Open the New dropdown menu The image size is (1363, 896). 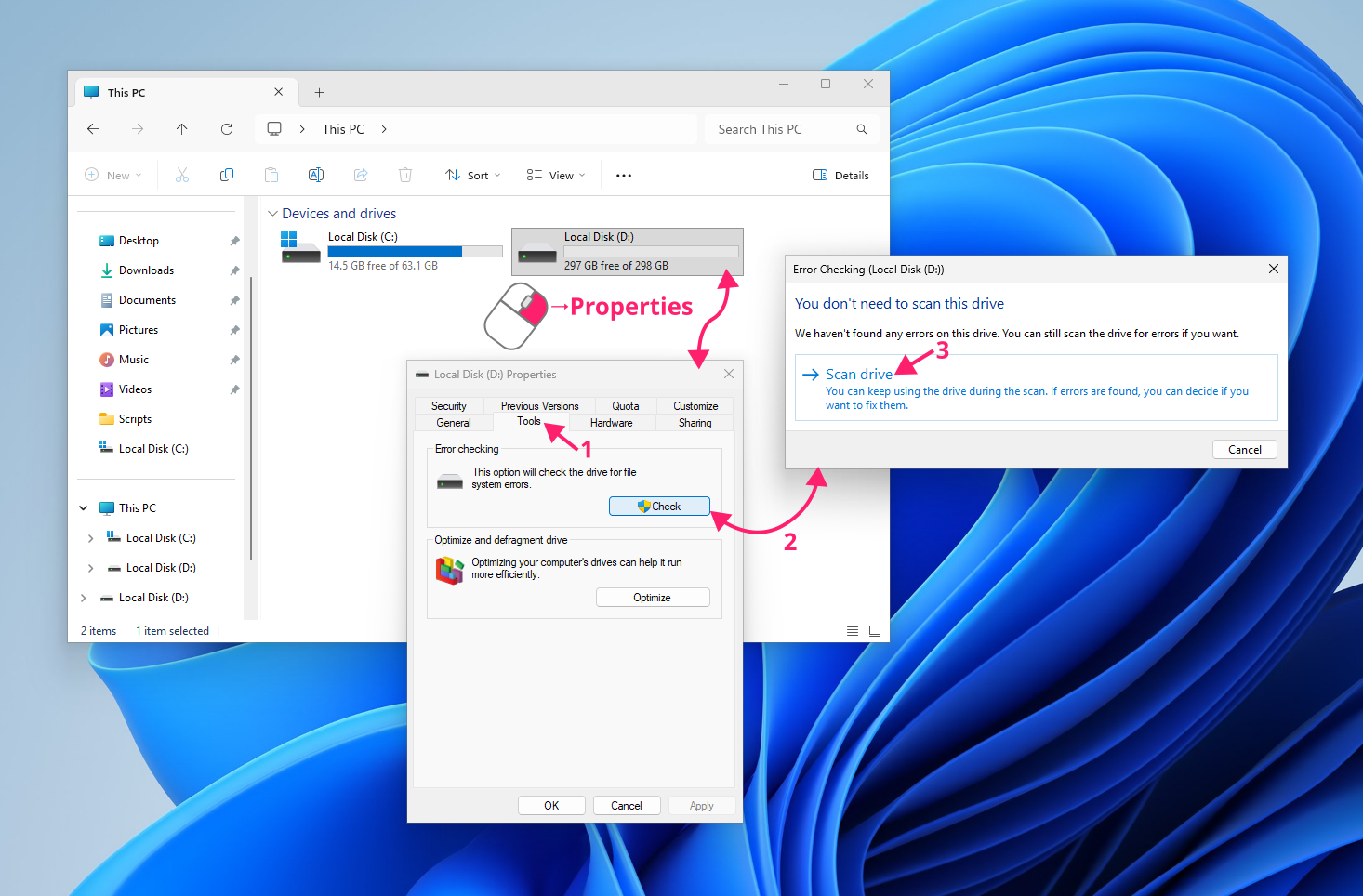point(113,176)
